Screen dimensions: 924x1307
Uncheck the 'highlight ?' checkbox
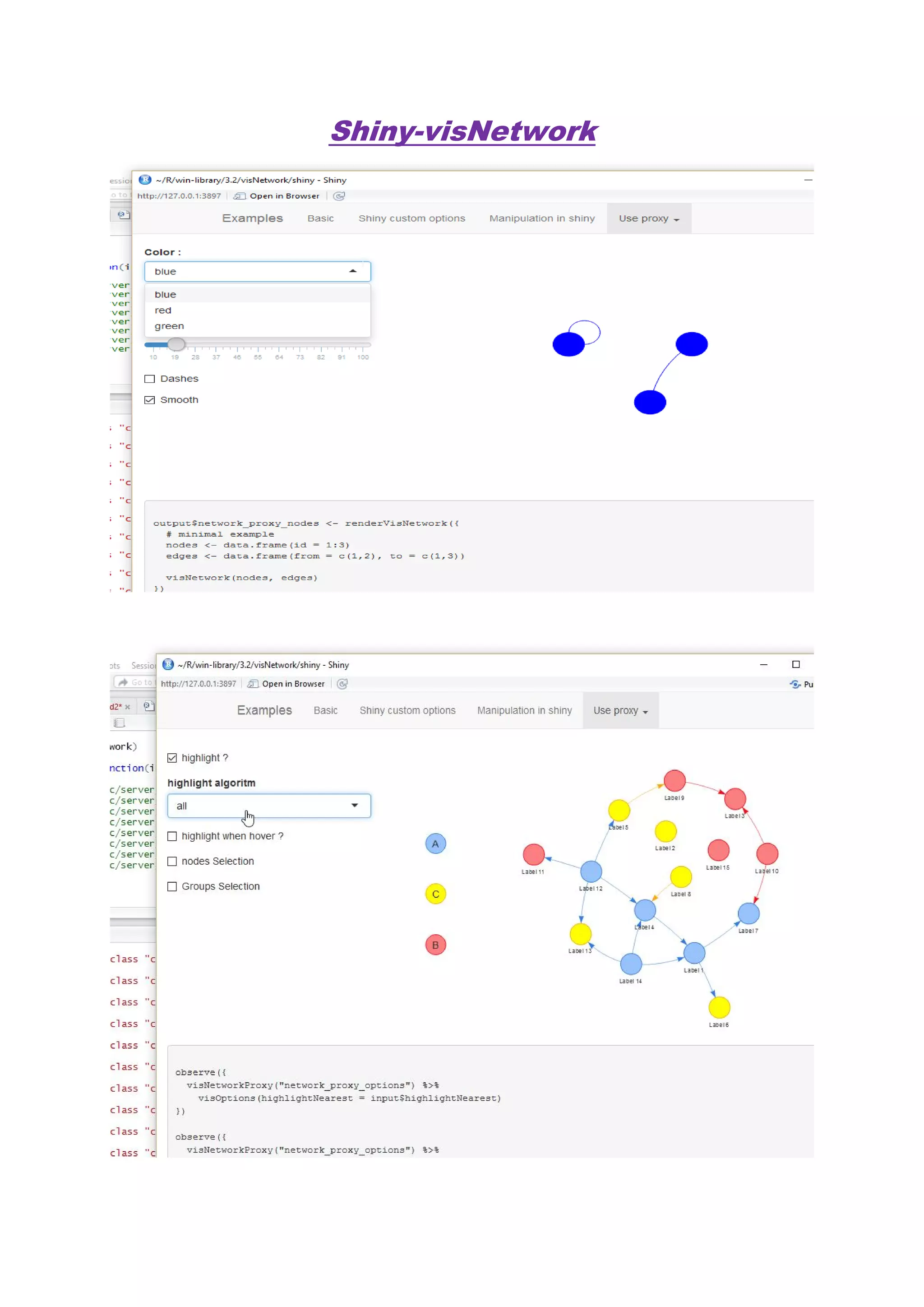tap(172, 758)
